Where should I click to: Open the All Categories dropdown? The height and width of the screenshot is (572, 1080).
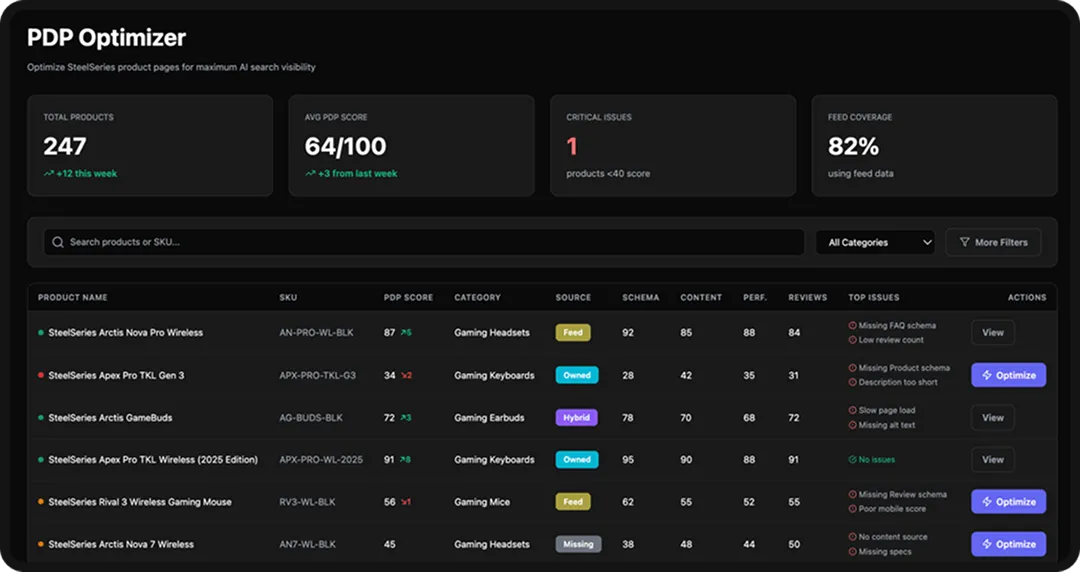[875, 243]
